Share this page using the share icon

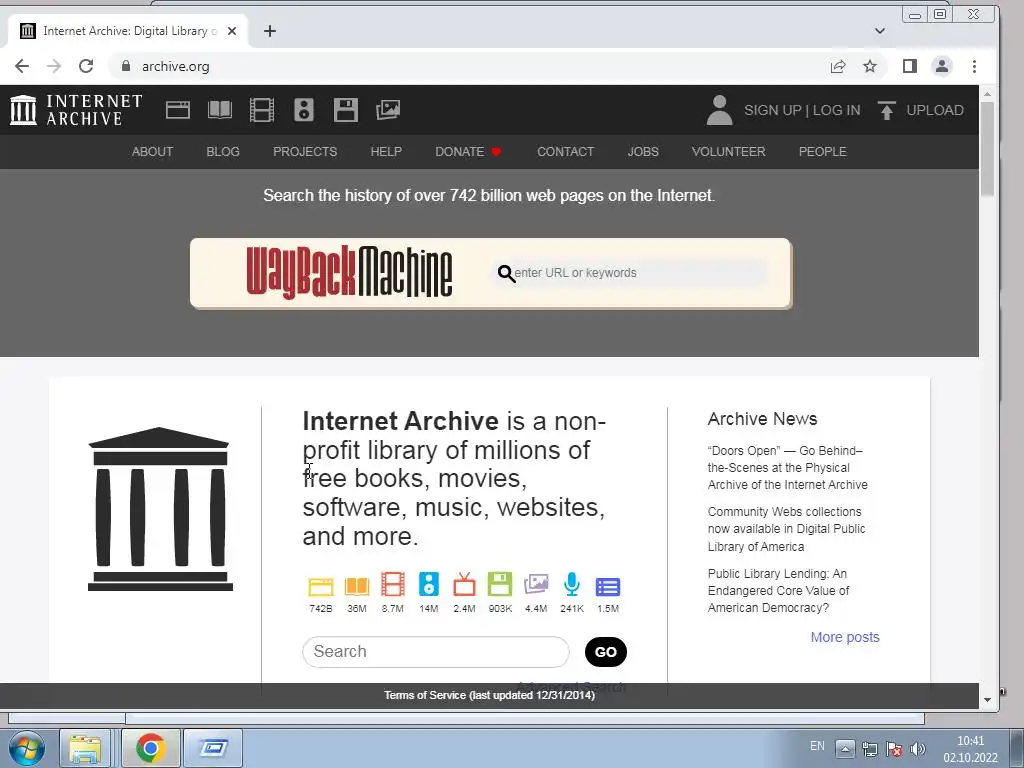[x=838, y=66]
